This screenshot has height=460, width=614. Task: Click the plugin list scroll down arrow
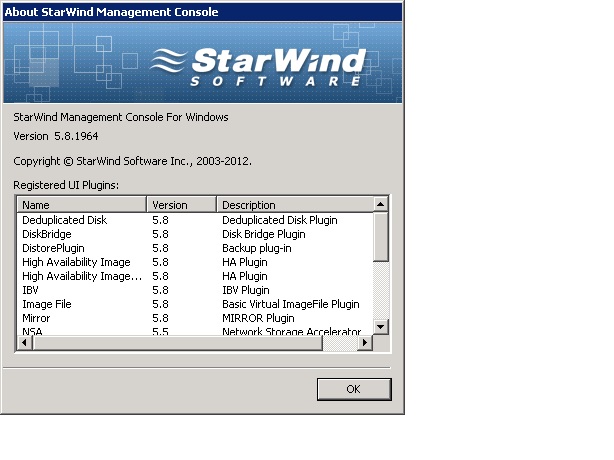[381, 327]
